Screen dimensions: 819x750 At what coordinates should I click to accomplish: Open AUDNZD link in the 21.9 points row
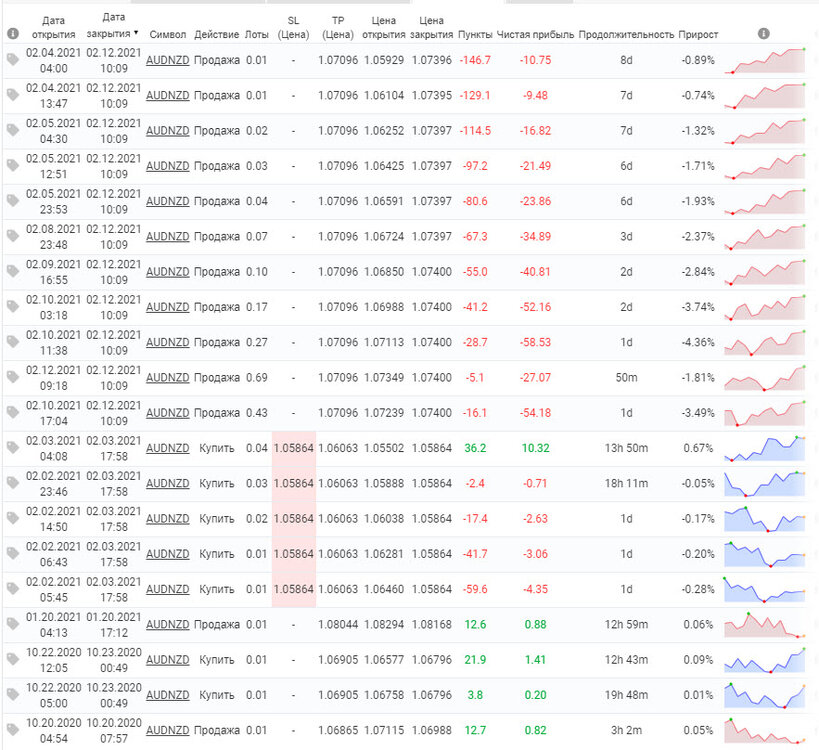[167, 659]
